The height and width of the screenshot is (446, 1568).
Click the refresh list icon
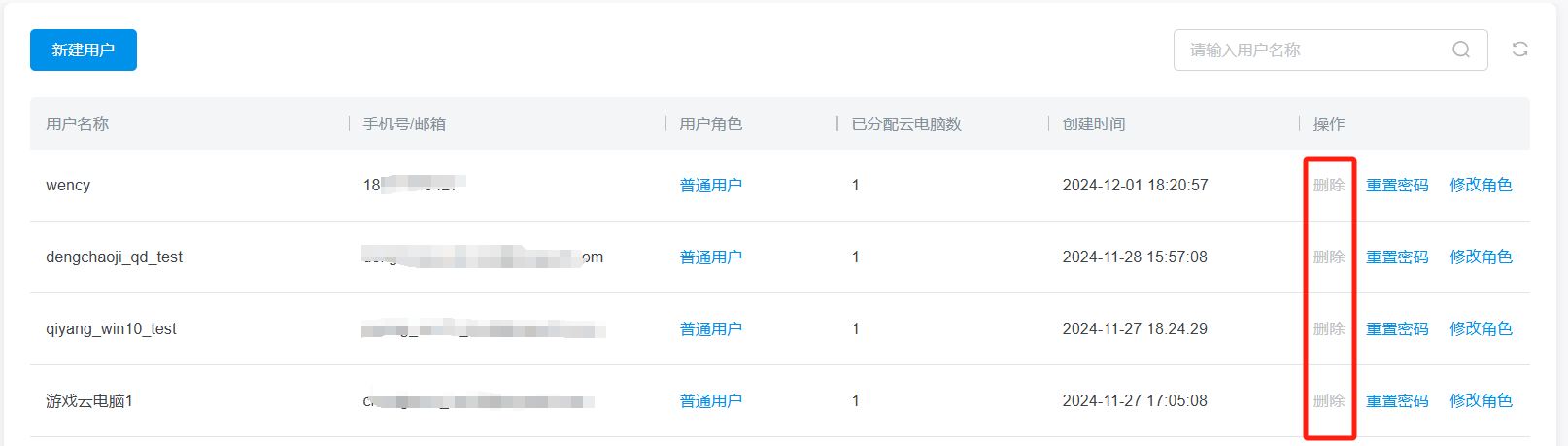click(1519, 50)
